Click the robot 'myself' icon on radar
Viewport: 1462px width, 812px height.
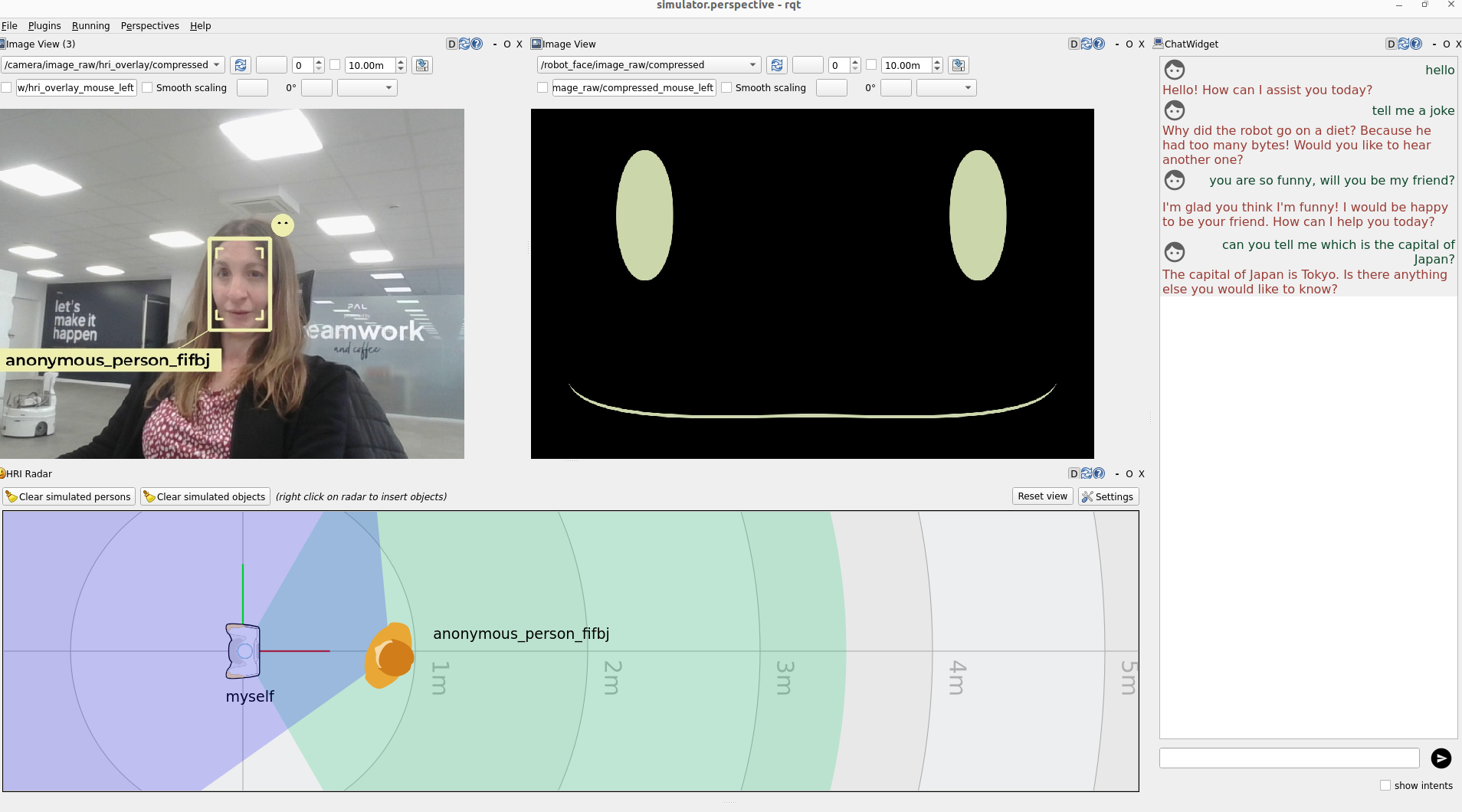243,651
